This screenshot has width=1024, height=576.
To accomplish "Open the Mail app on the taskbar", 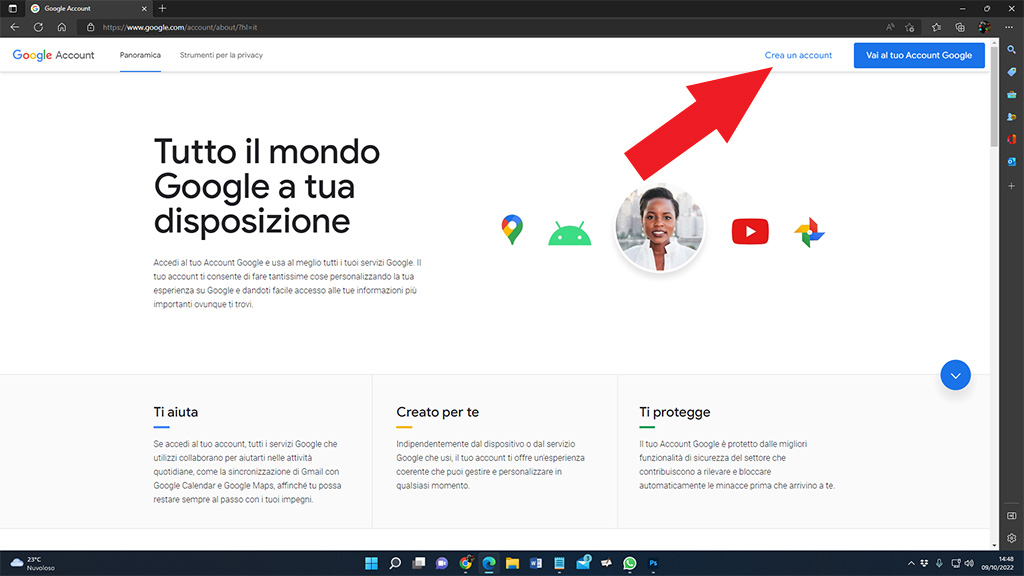I will tap(583, 563).
